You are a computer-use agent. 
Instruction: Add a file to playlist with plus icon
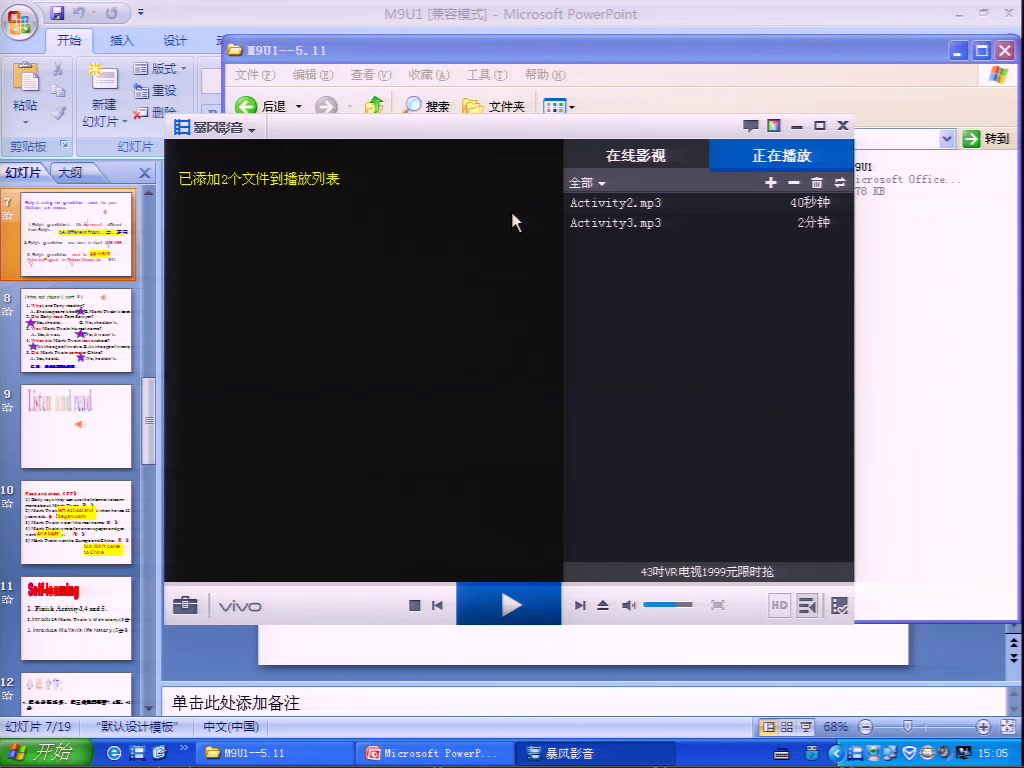click(x=771, y=183)
